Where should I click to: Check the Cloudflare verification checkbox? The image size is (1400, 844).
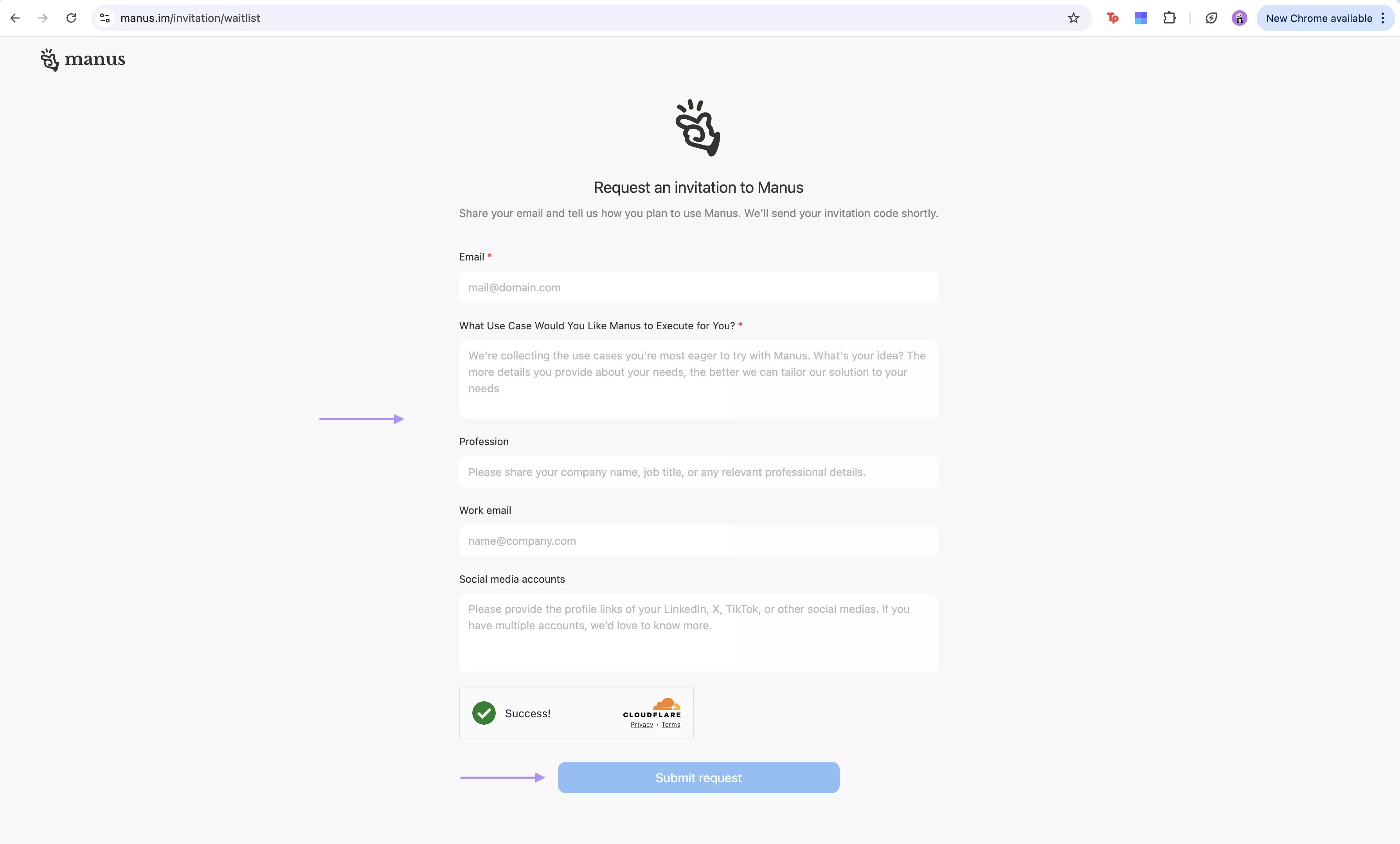point(484,713)
